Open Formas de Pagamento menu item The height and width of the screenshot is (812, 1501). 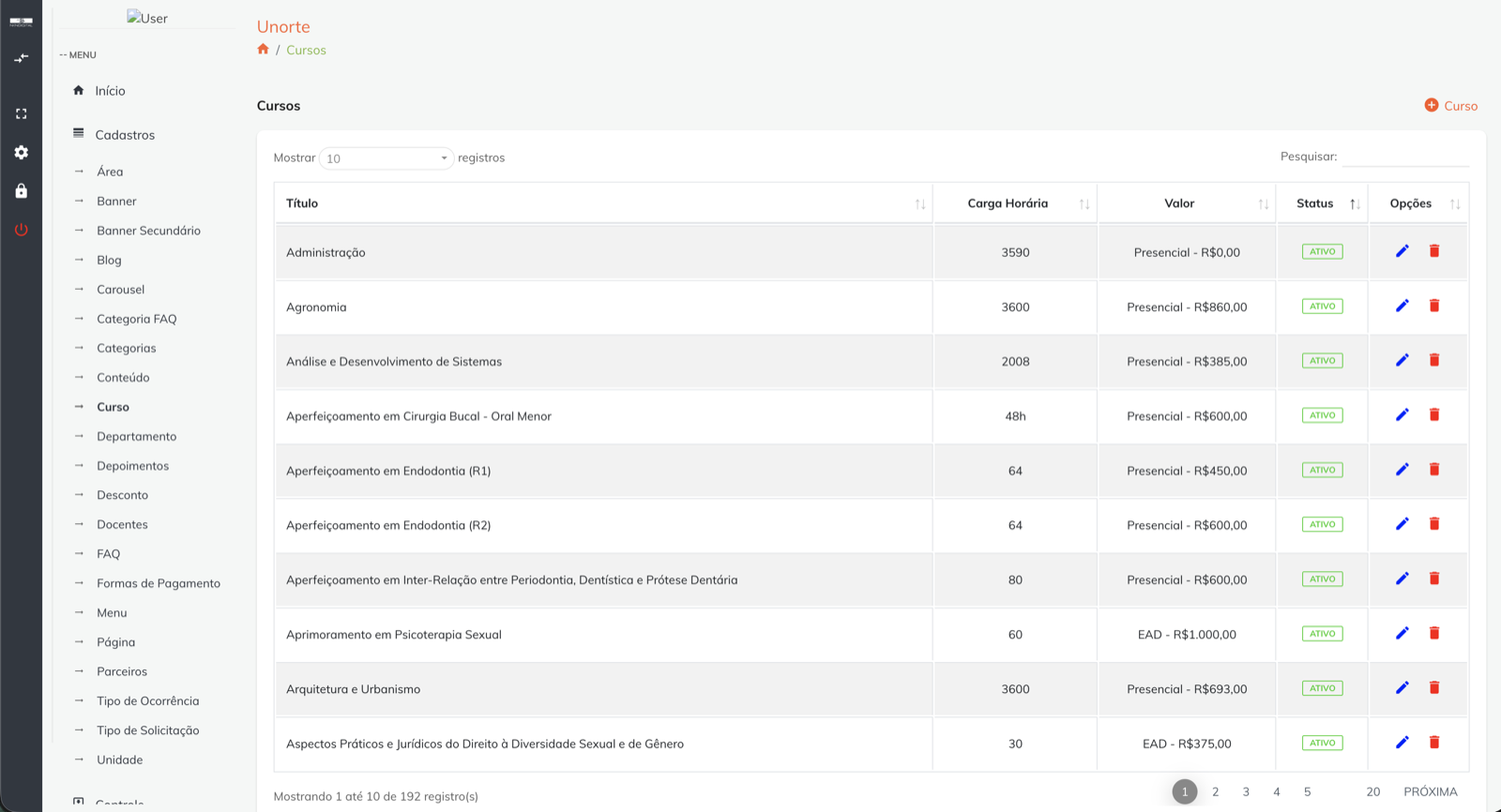coord(159,583)
